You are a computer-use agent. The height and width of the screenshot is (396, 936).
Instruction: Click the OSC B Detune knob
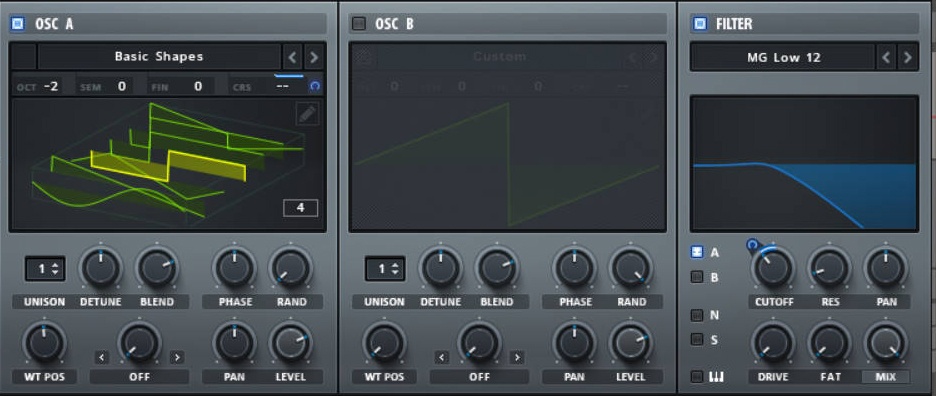441,268
